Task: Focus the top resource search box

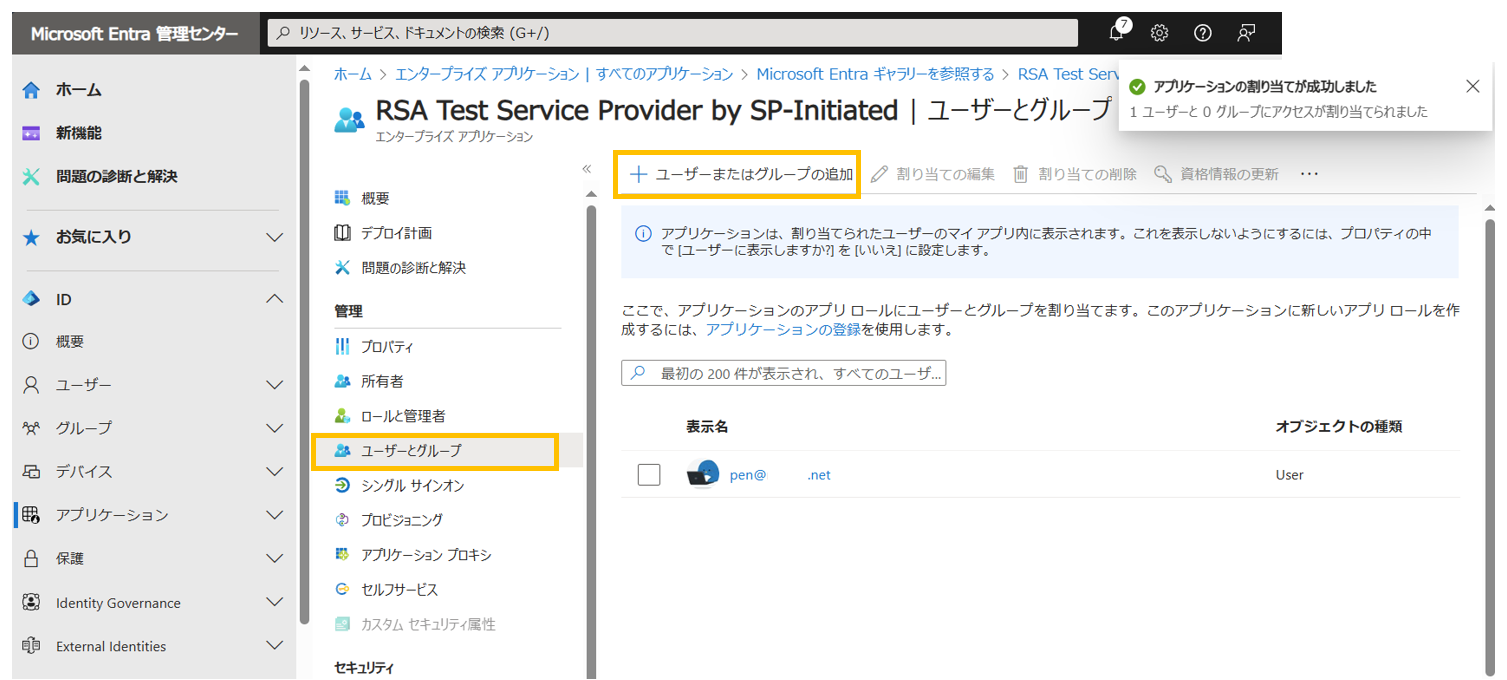Action: (x=673, y=33)
